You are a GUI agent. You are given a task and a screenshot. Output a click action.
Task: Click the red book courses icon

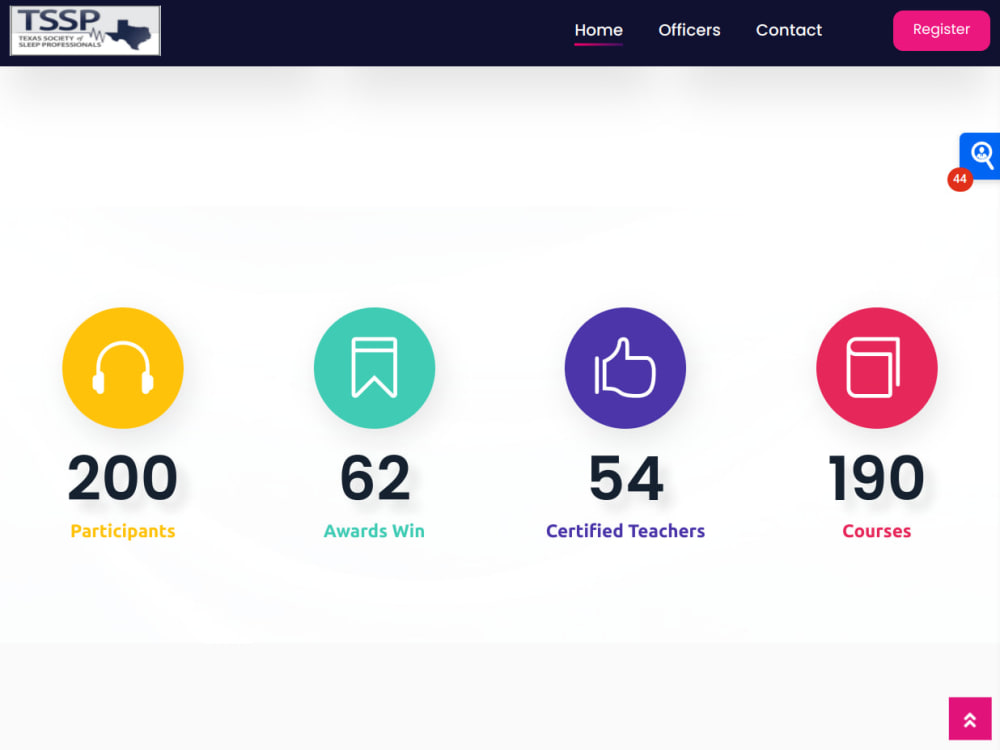point(876,368)
